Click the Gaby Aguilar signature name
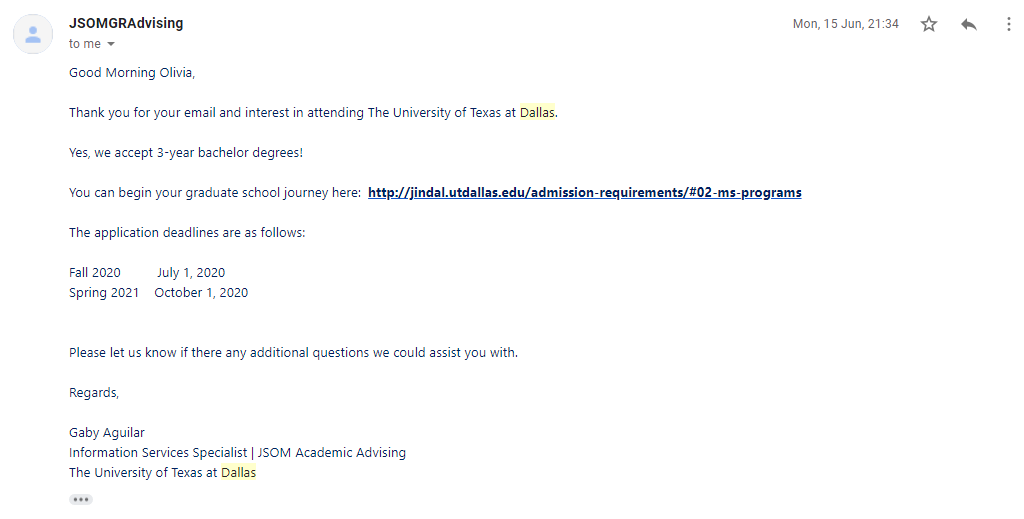Viewport: 1024px width, 519px height. coord(107,433)
